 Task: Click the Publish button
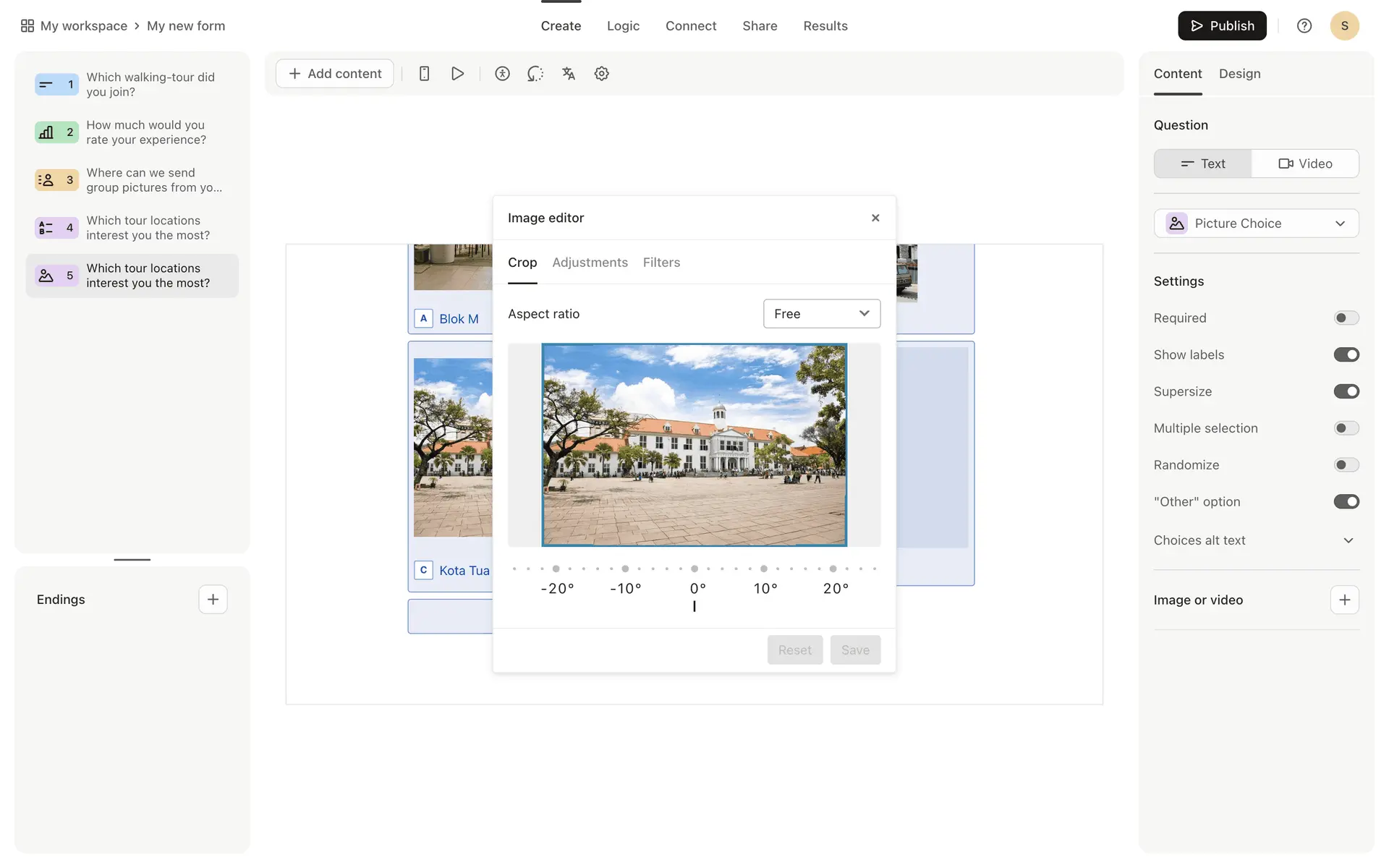click(x=1221, y=26)
